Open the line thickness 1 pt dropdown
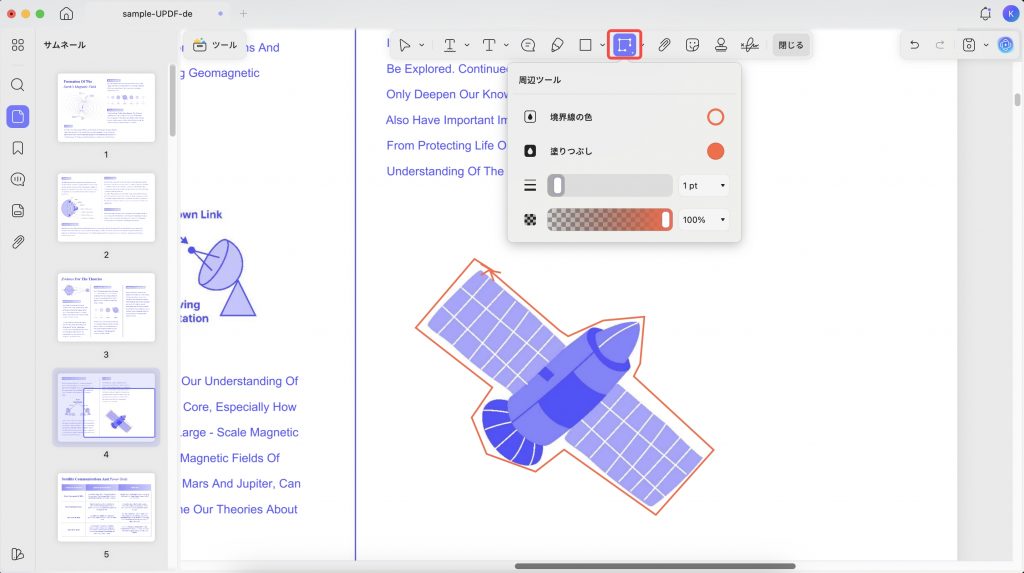 704,186
